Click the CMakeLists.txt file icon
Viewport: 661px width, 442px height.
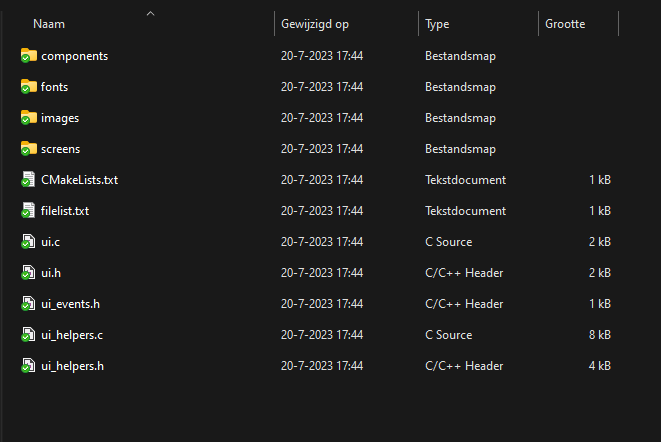click(x=28, y=180)
